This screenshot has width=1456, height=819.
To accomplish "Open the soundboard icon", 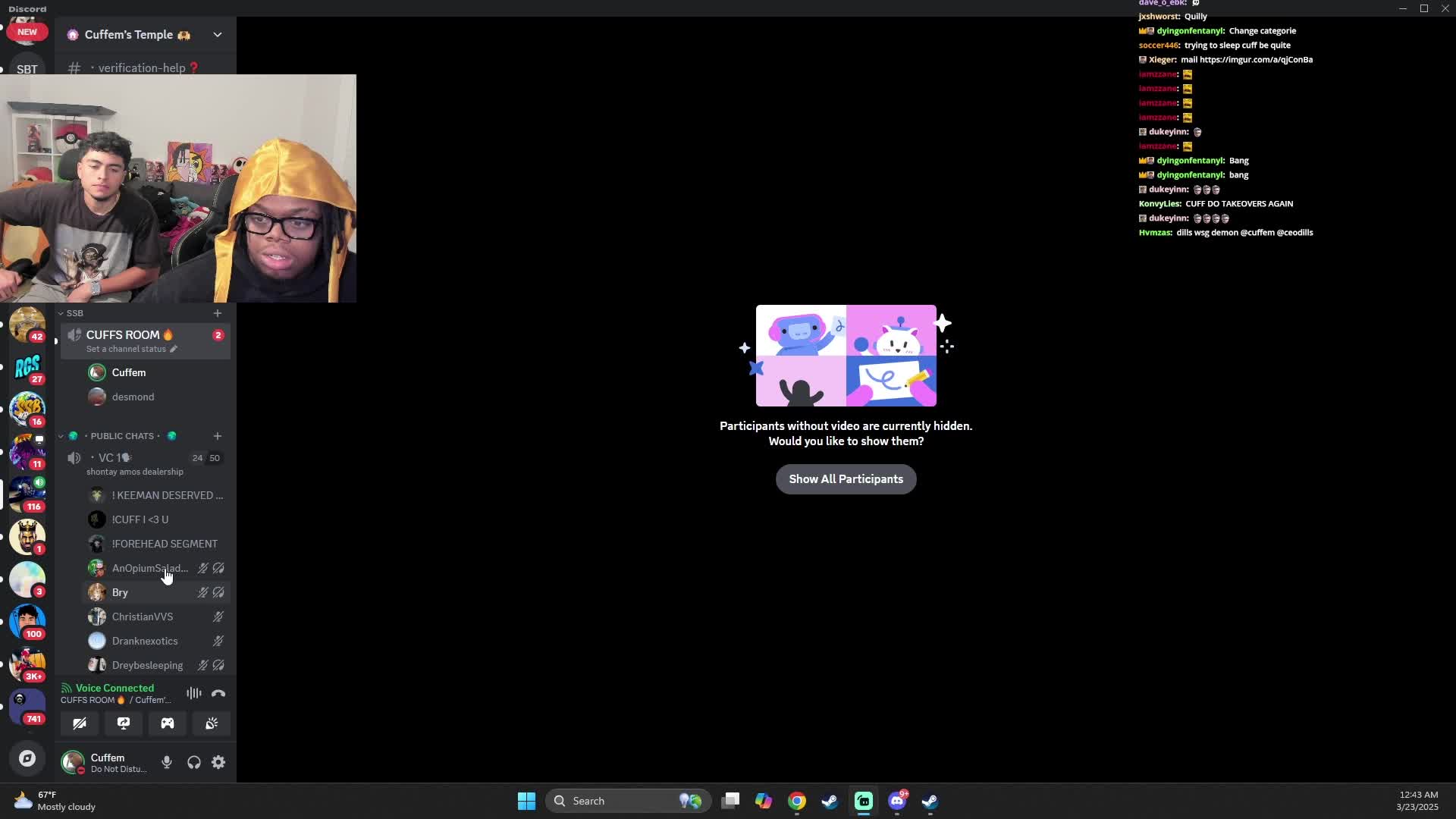I will 212,723.
